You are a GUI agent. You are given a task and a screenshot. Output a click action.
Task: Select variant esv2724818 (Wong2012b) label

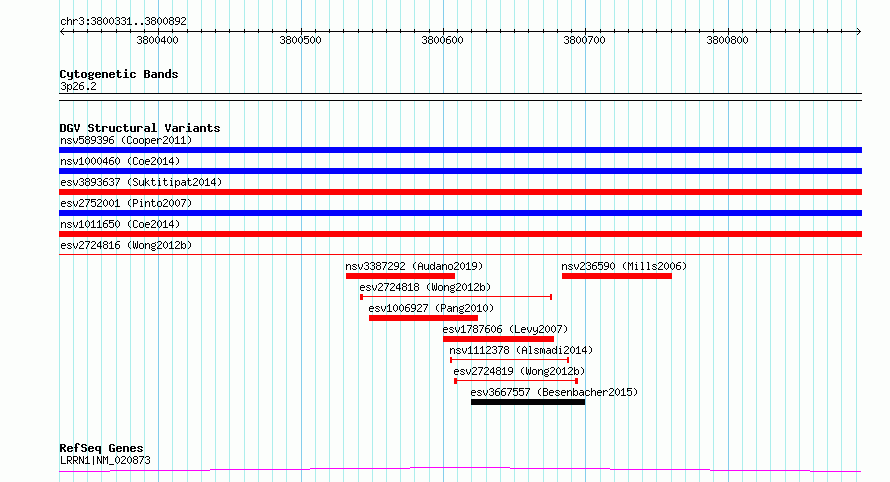[425, 287]
